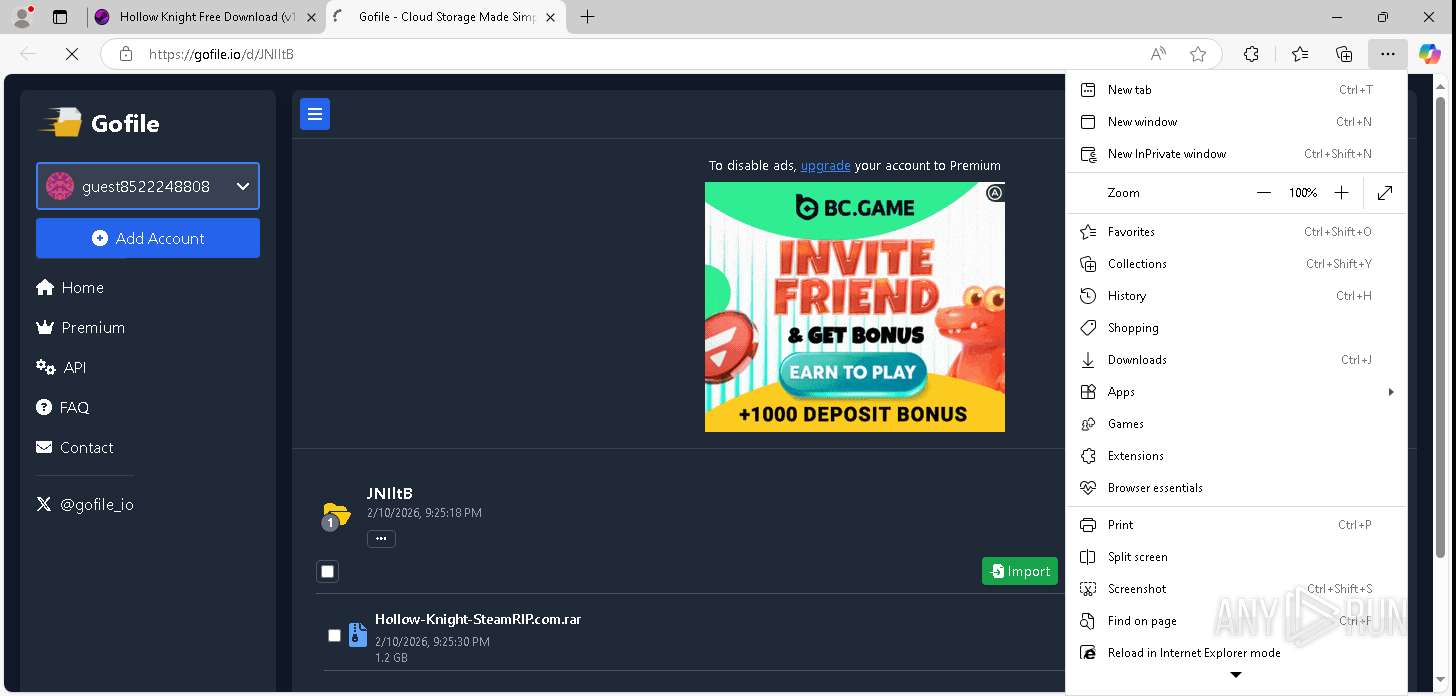Open the JNIltB folder options ellipsis
The image size is (1456, 696).
tap(381, 538)
